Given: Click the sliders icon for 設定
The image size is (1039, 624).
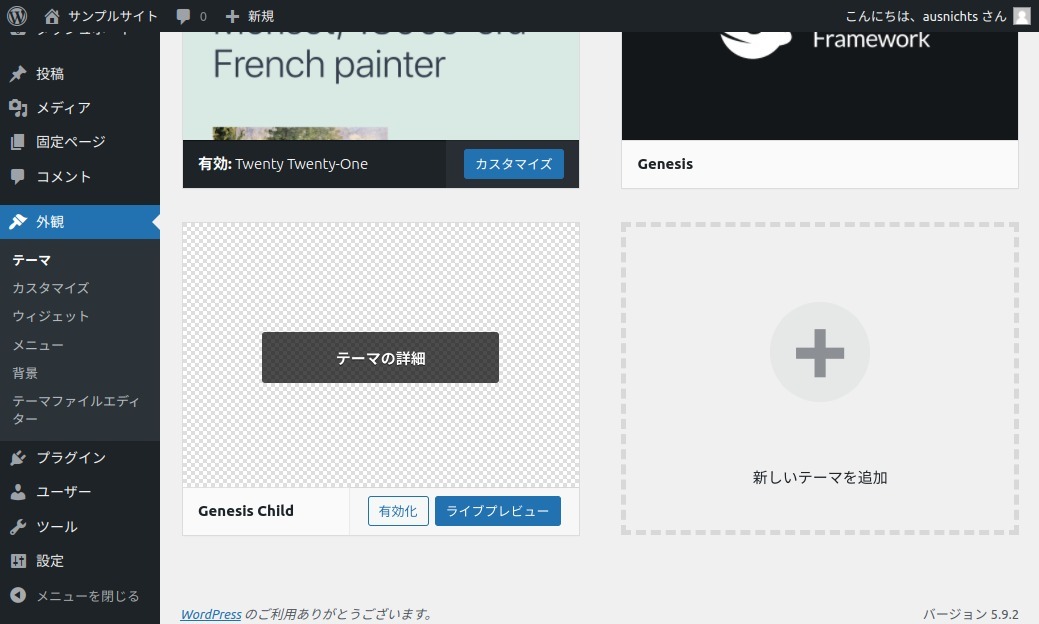Looking at the screenshot, I should [x=18, y=561].
